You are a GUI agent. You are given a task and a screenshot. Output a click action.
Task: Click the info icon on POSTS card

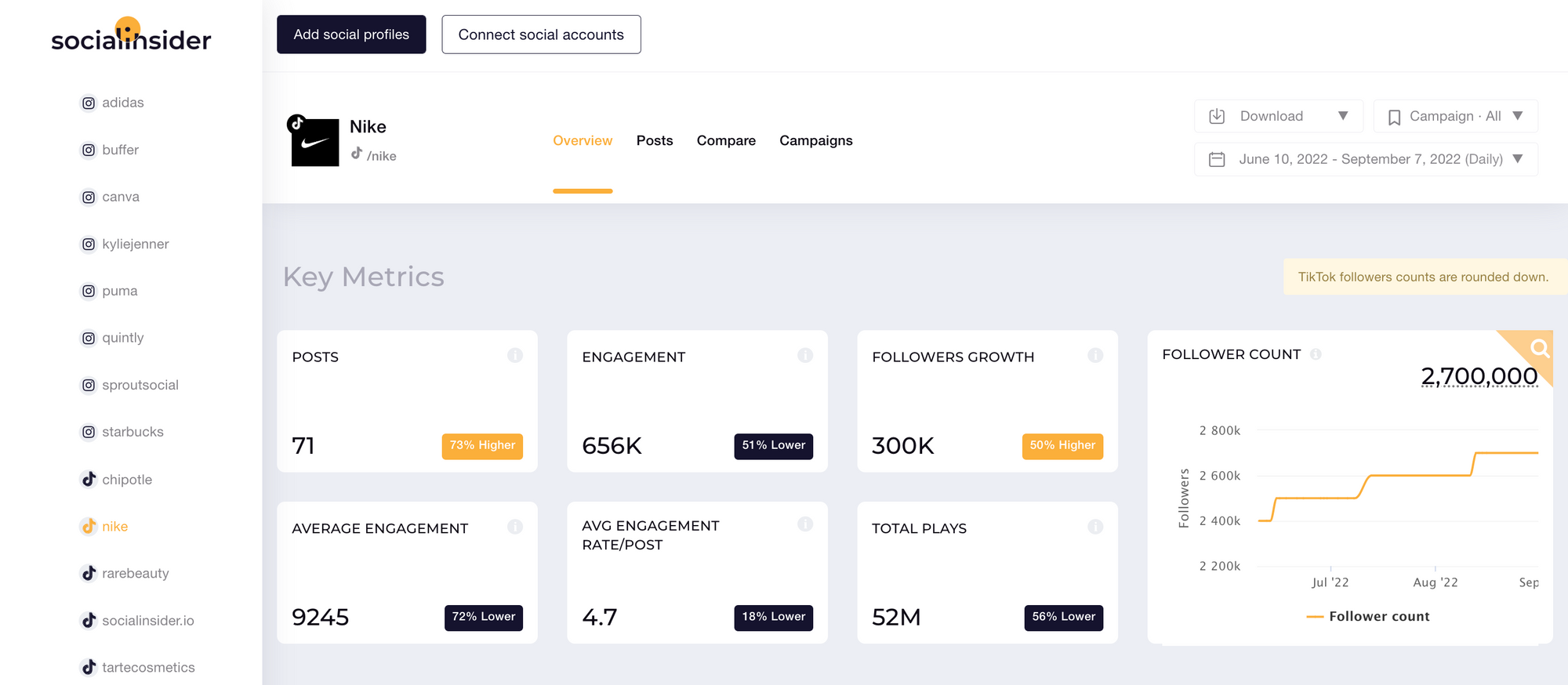[515, 355]
